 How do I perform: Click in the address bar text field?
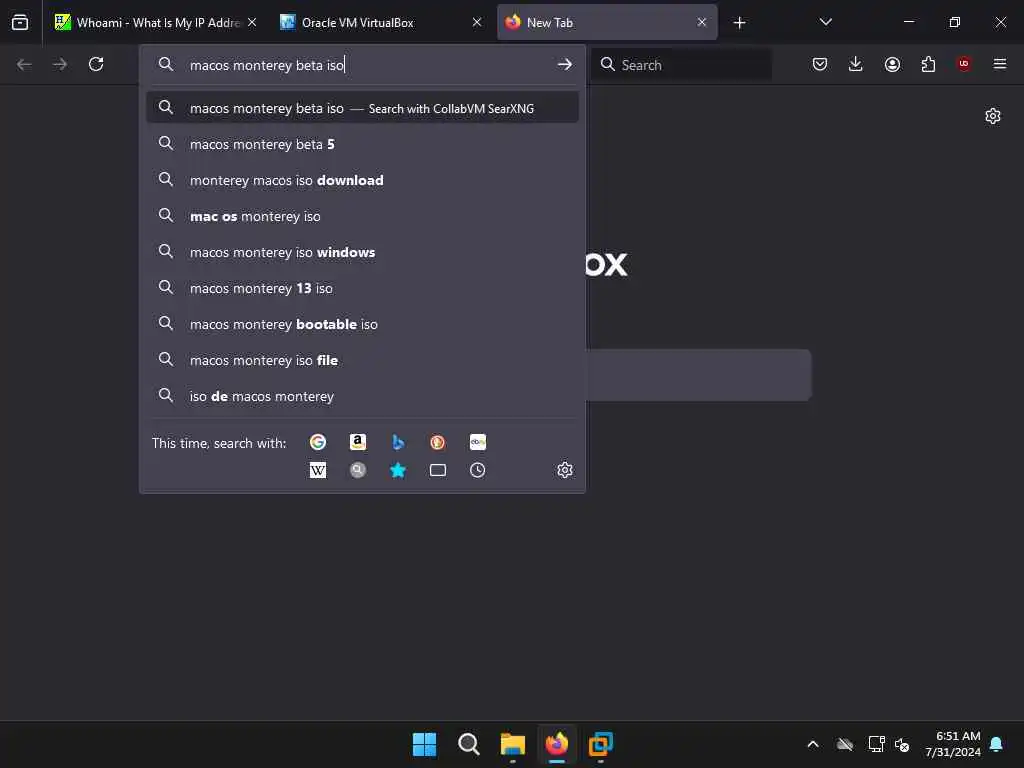point(366,65)
